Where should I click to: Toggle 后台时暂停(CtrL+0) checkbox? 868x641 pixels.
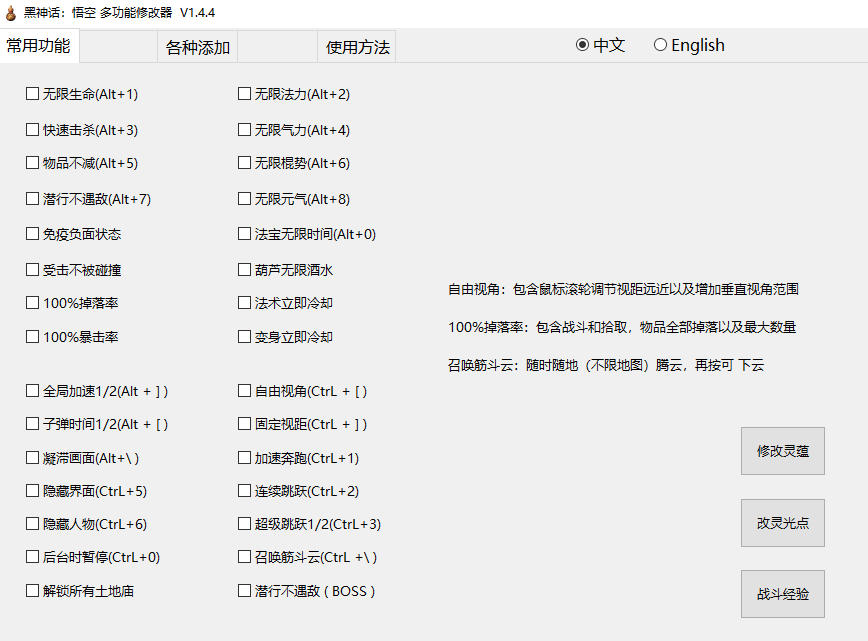[33, 557]
